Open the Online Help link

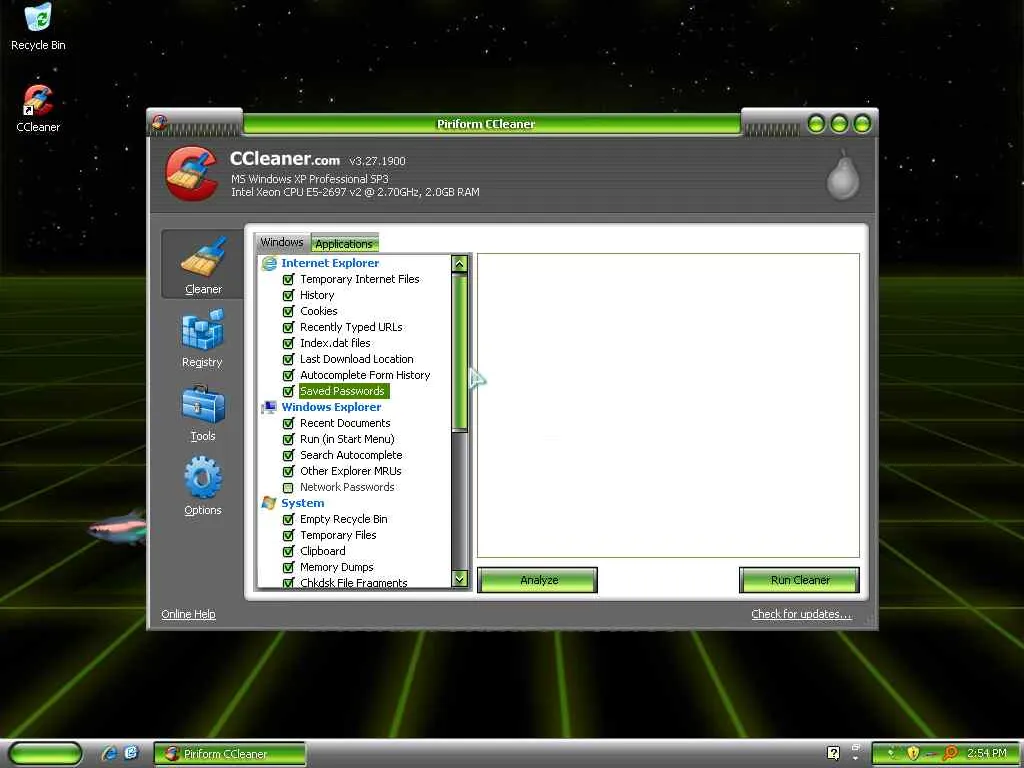point(188,614)
